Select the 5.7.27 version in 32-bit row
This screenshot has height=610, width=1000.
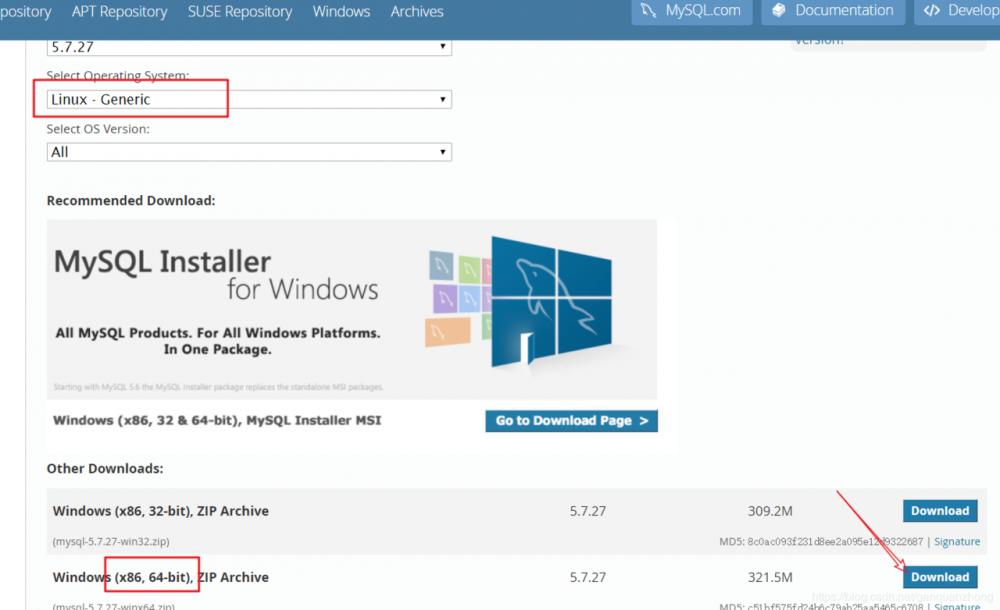click(x=587, y=511)
